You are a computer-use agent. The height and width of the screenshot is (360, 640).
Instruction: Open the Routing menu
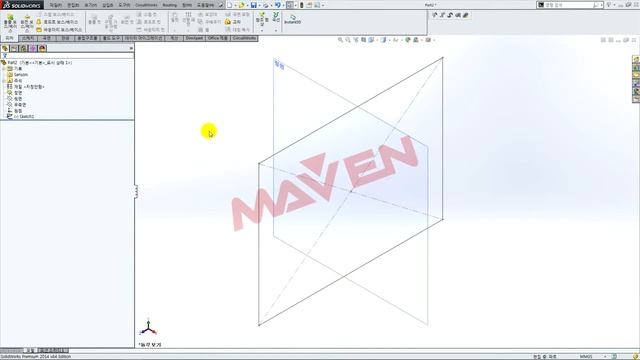[x=170, y=5]
